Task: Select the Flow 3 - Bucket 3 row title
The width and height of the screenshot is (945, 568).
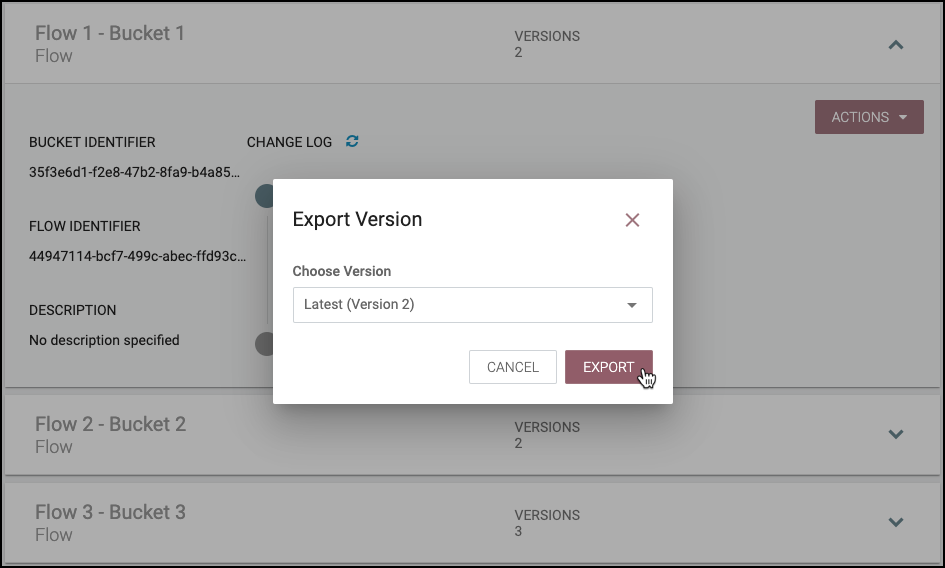Action: click(x=110, y=512)
